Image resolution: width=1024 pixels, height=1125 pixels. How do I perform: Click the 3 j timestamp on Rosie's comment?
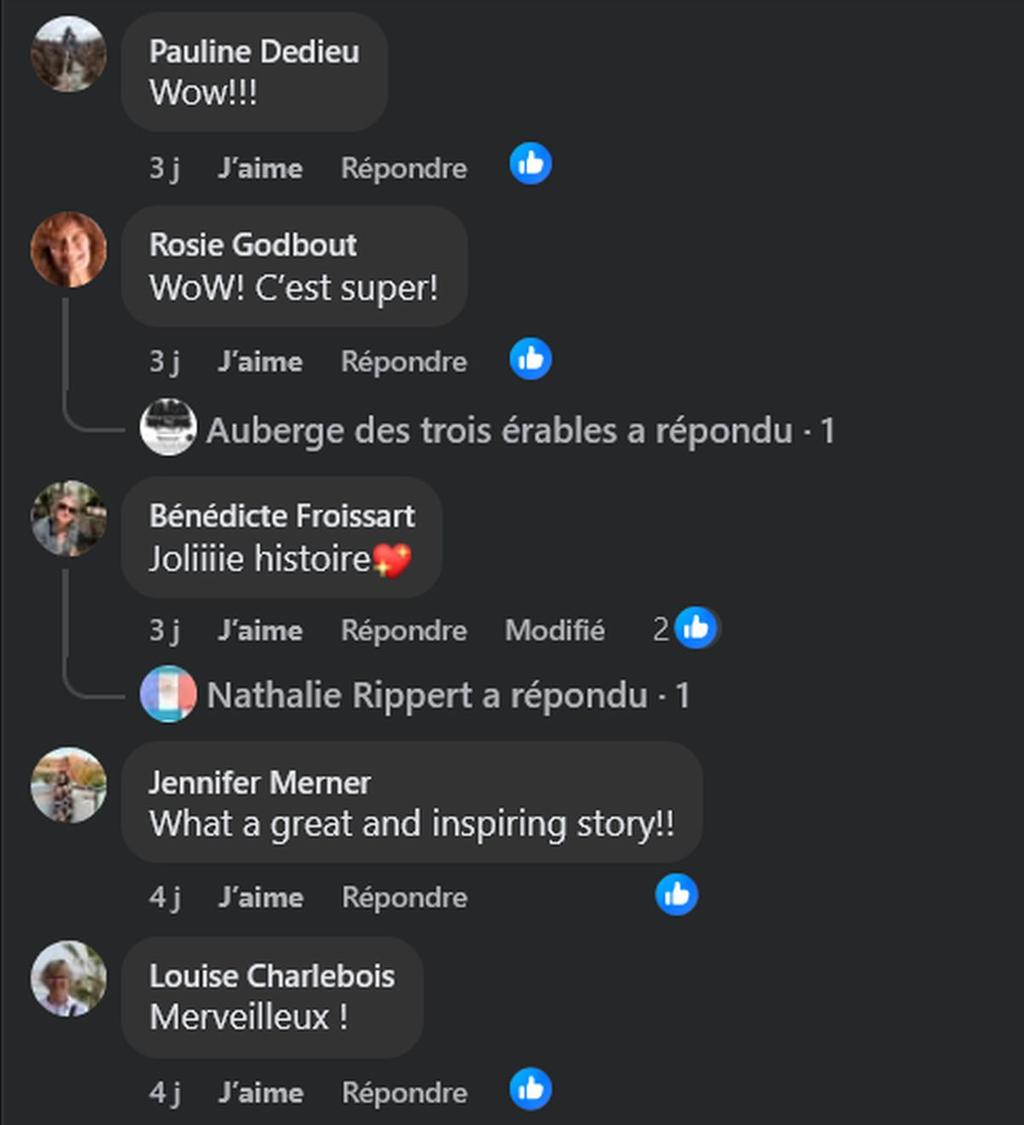164,361
